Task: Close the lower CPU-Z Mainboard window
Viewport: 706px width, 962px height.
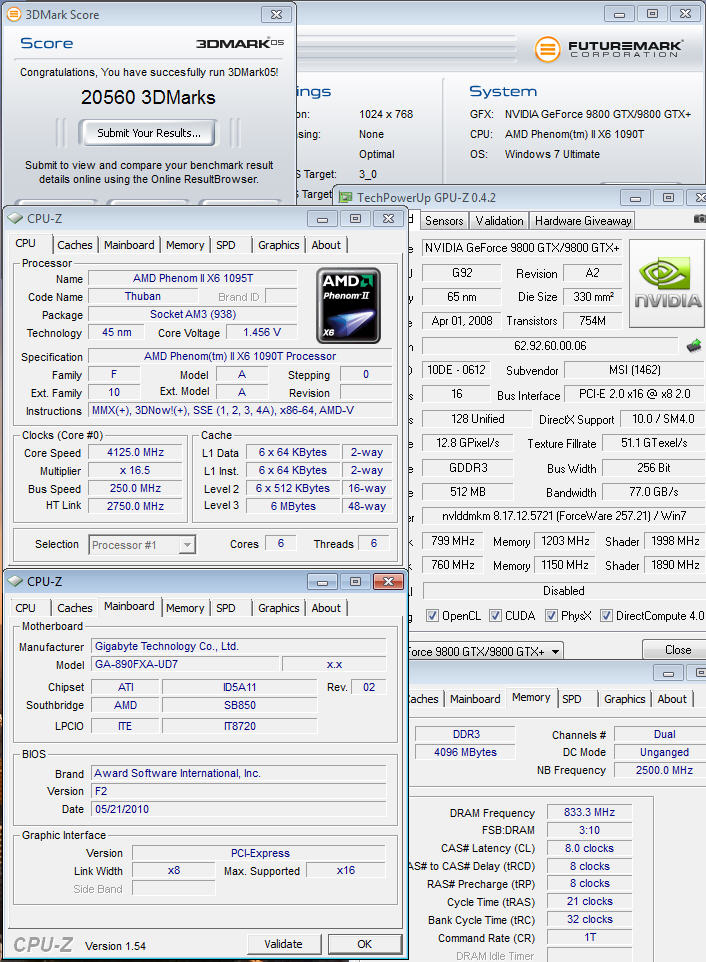Action: tap(388, 582)
